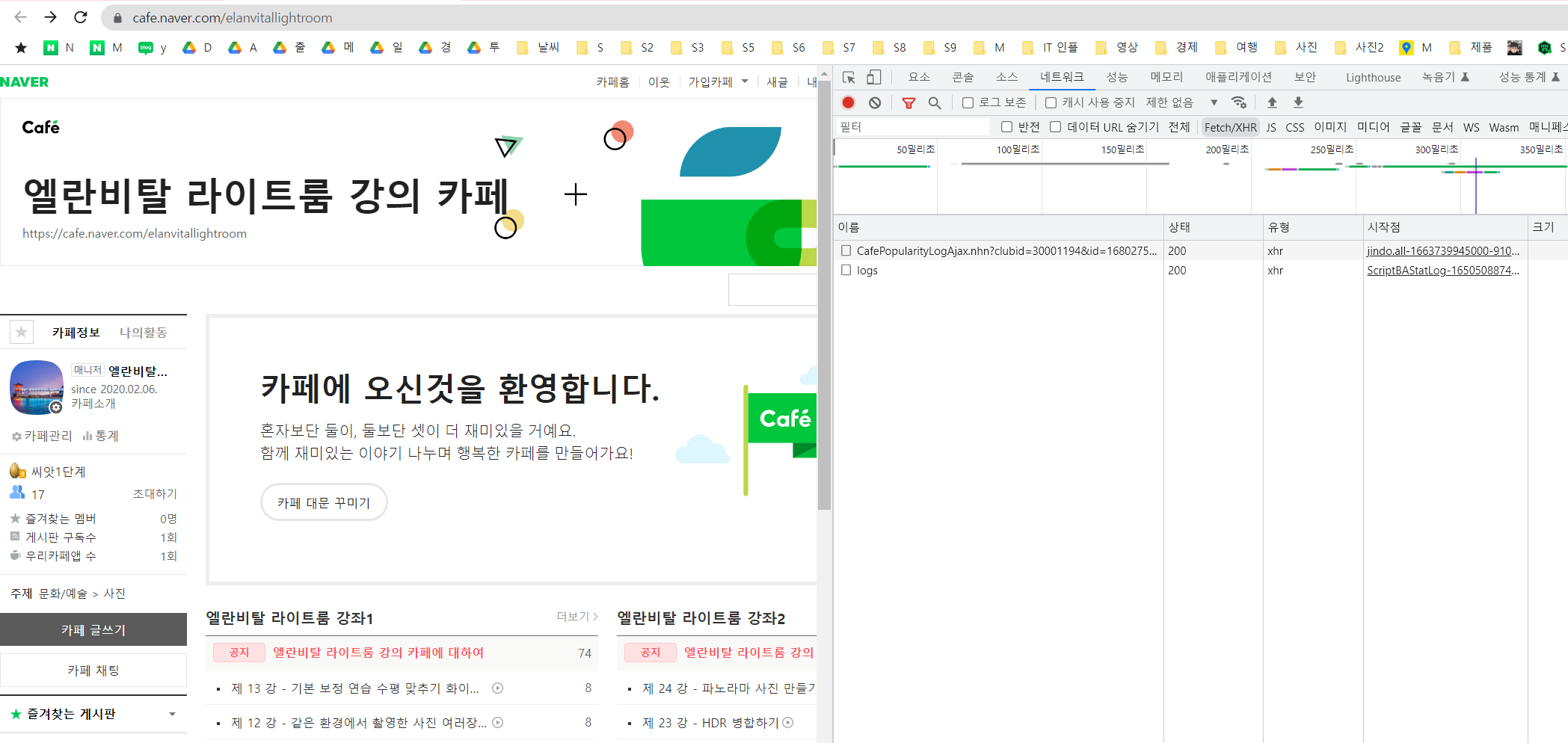Open the DevTools Lighthouse tab
The height and width of the screenshot is (743, 1568).
(1373, 77)
